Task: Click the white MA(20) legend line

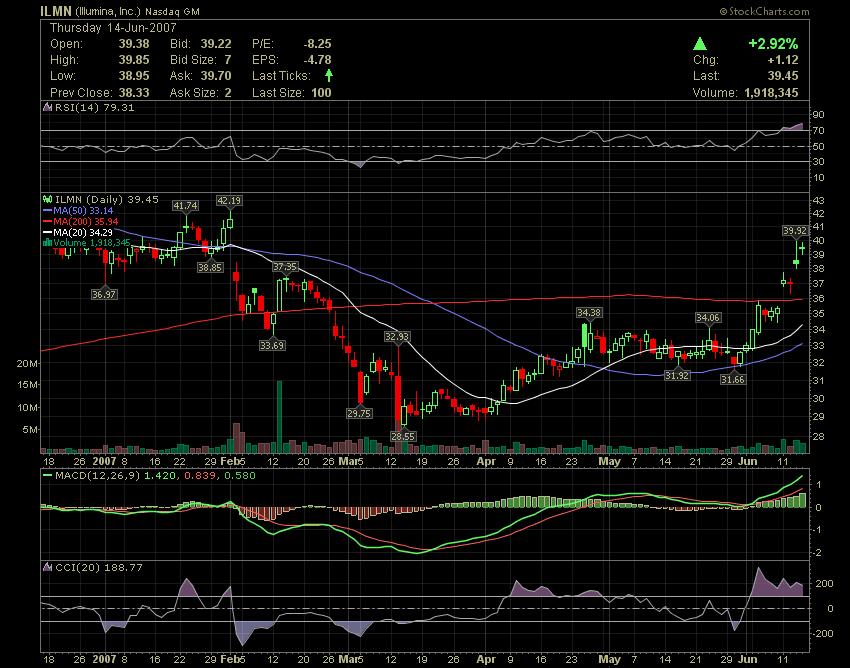Action: pos(47,232)
